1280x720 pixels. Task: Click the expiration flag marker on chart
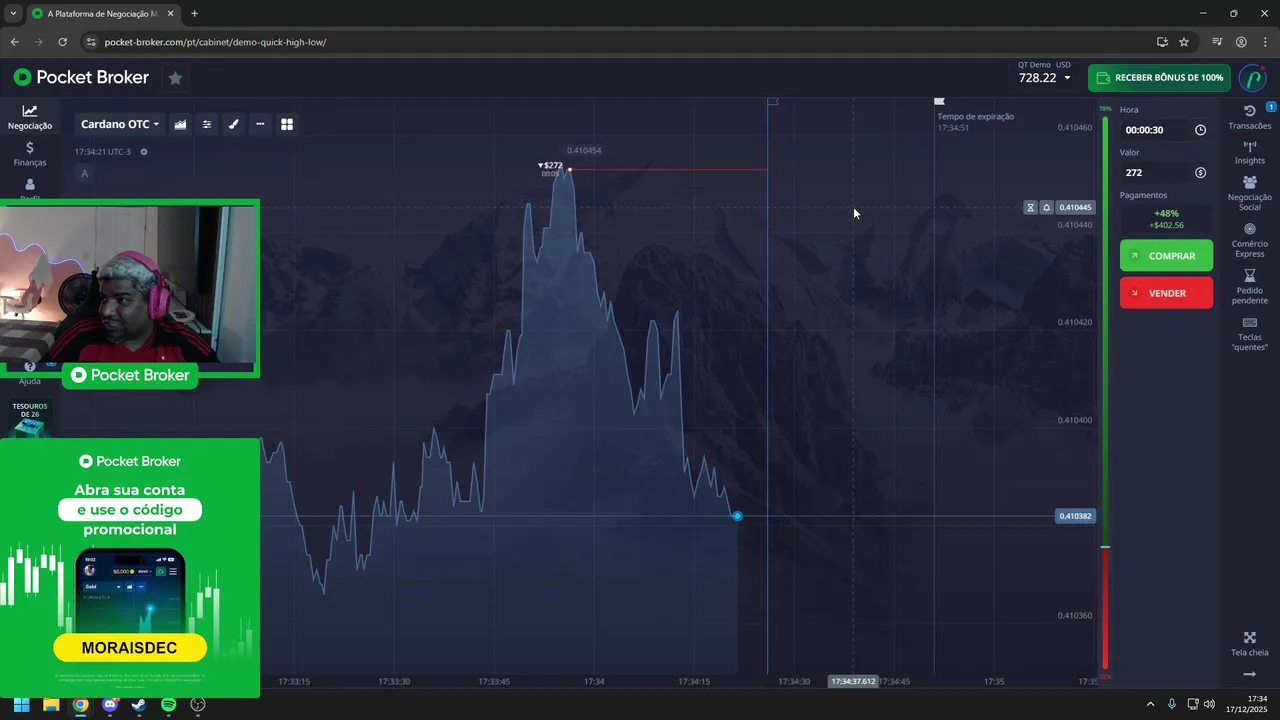coord(939,101)
